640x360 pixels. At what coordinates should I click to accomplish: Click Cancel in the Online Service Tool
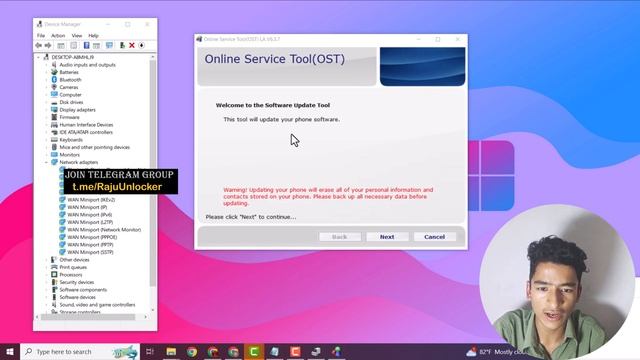click(x=434, y=237)
